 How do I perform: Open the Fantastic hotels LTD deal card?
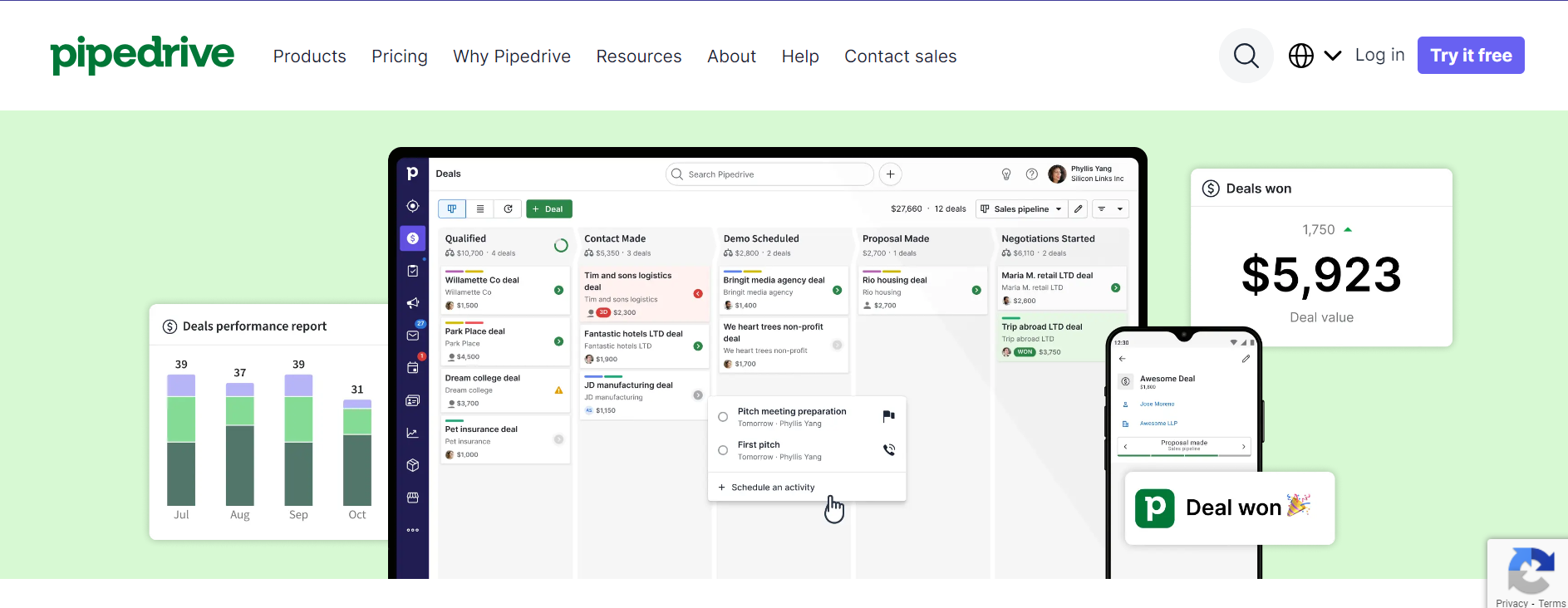tap(644, 345)
